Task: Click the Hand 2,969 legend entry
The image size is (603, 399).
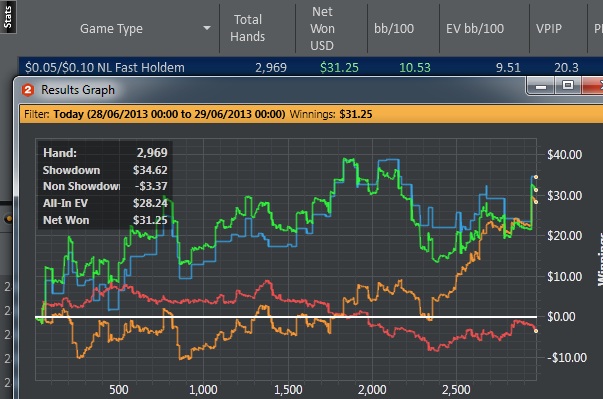Action: click(105, 153)
